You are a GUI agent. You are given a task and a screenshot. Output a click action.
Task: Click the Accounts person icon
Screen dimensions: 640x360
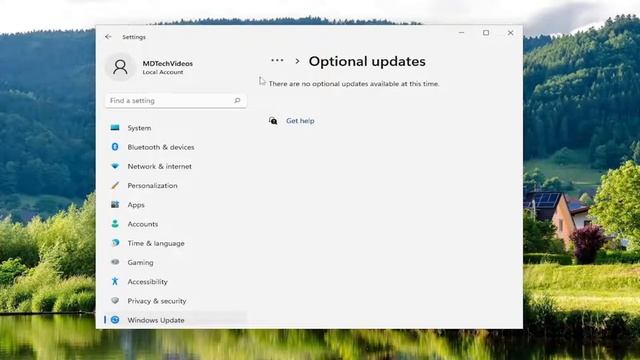point(115,224)
